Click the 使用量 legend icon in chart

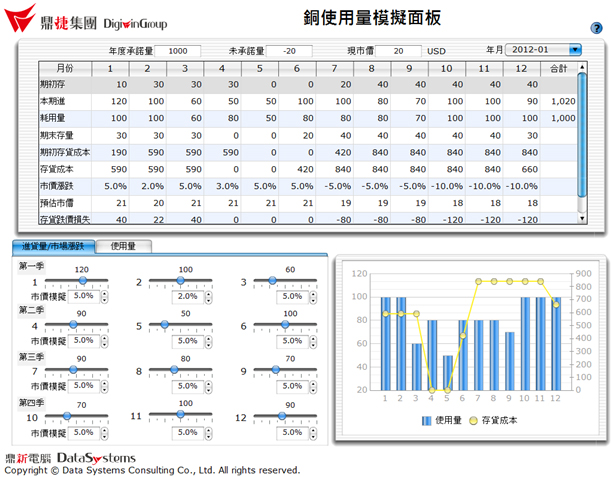(x=427, y=422)
